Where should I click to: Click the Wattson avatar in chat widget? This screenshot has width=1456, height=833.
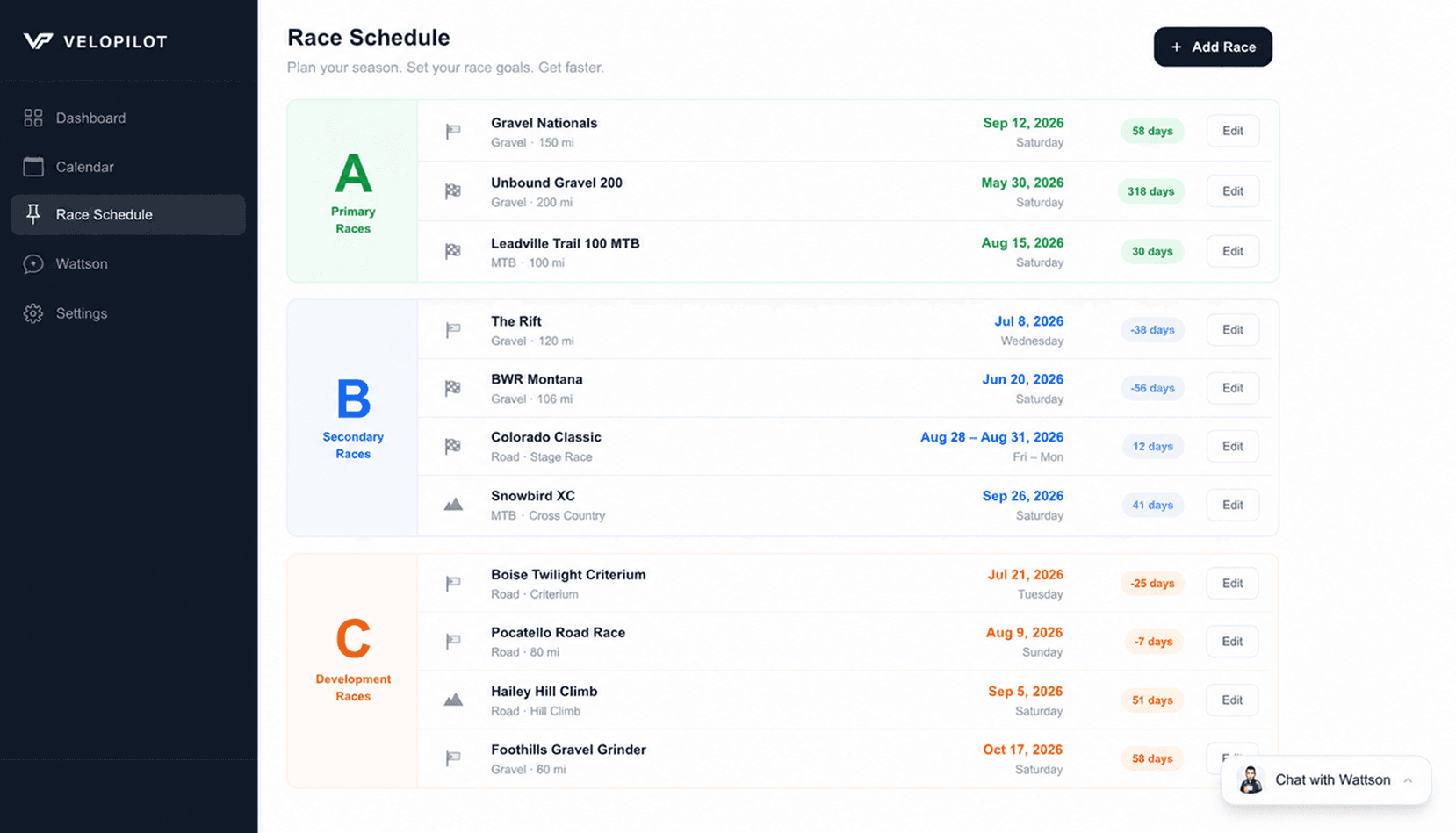(1251, 779)
